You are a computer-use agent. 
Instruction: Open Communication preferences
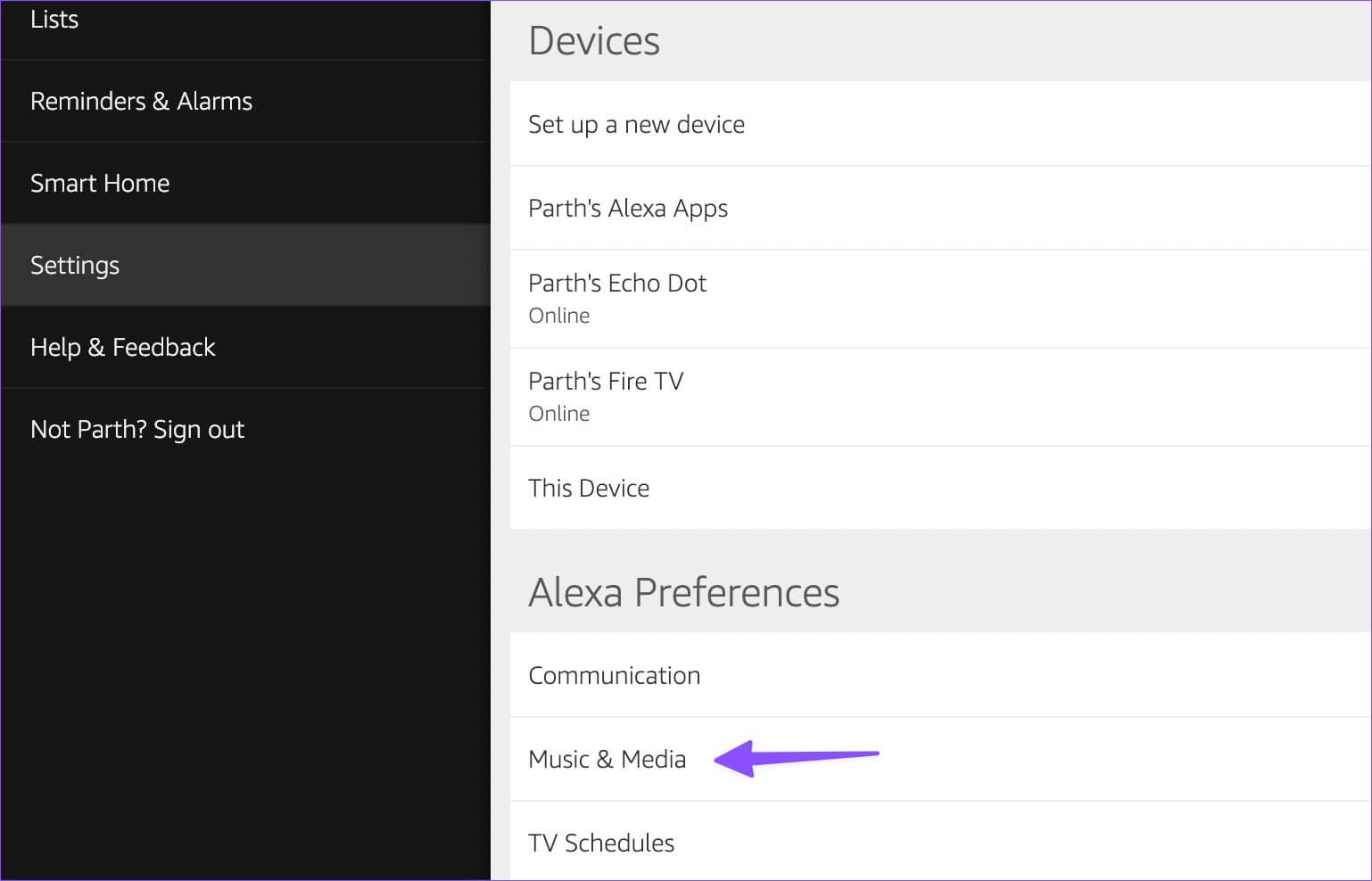click(614, 676)
